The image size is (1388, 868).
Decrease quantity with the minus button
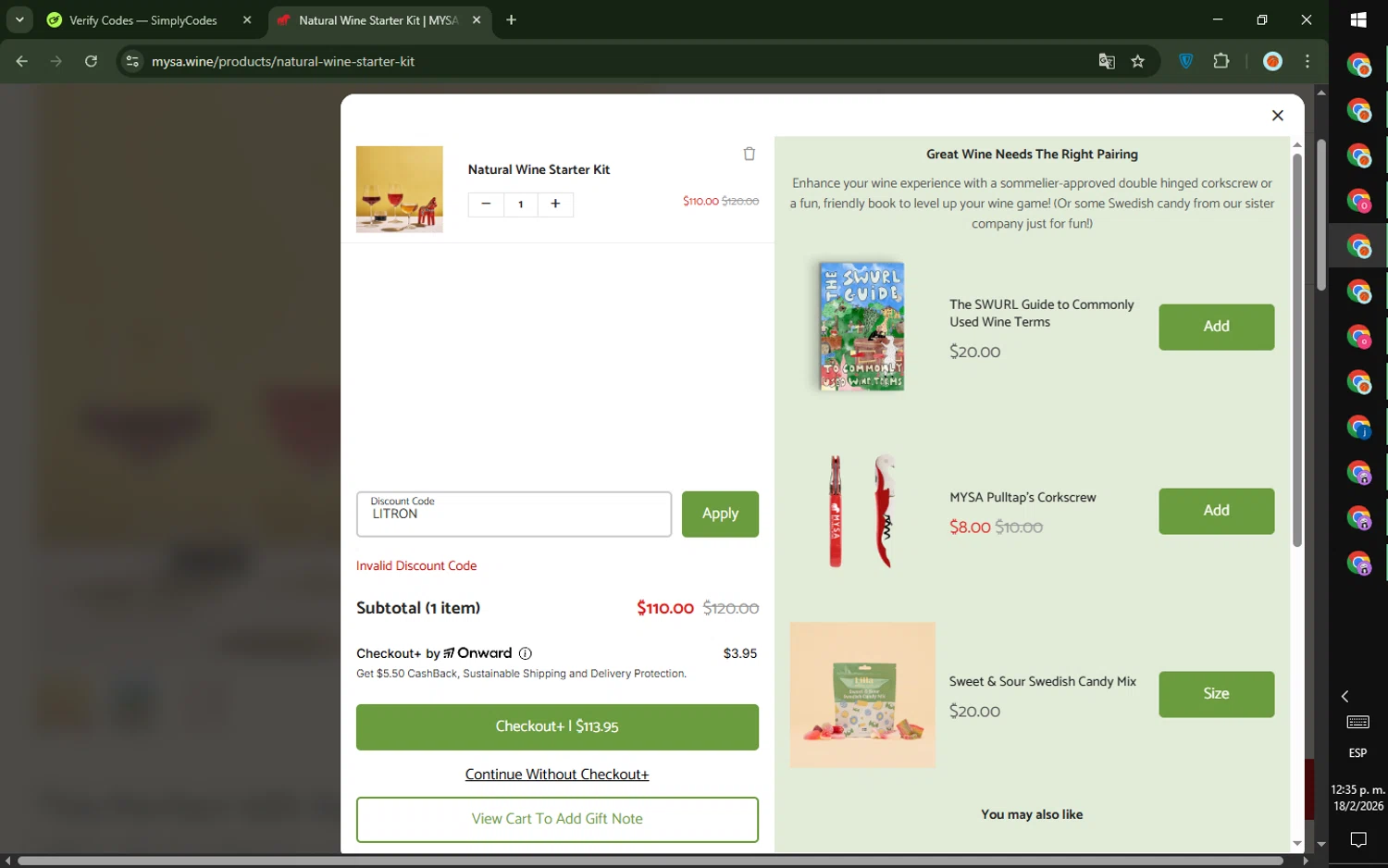[x=486, y=205]
